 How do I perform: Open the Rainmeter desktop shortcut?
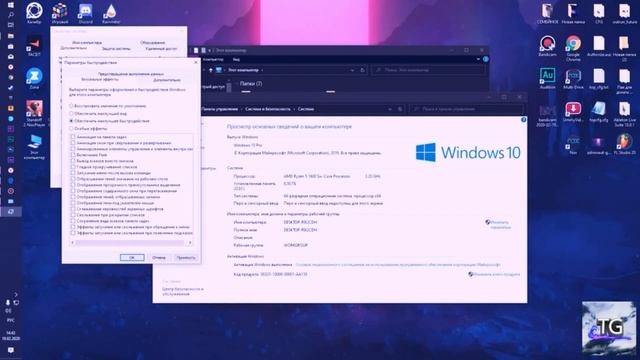tap(111, 13)
